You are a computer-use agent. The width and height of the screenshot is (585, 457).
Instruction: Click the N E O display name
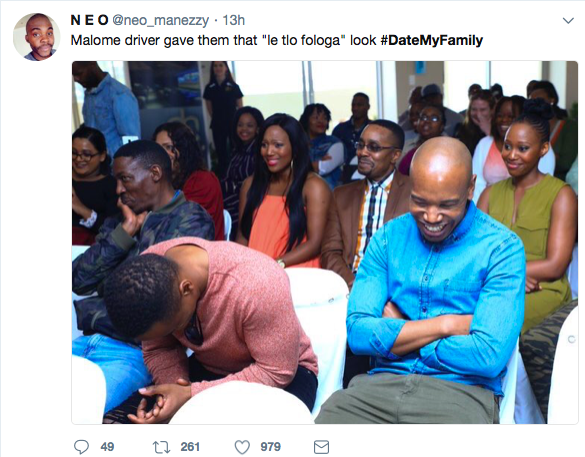[x=90, y=20]
